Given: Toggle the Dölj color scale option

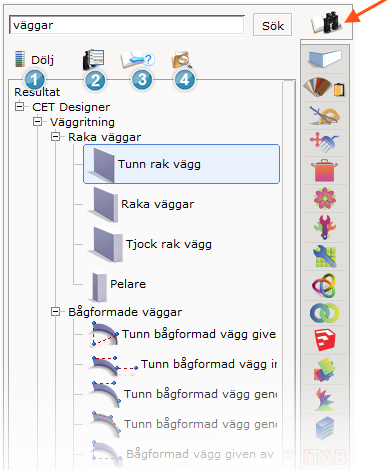Looking at the screenshot, I should (34, 60).
